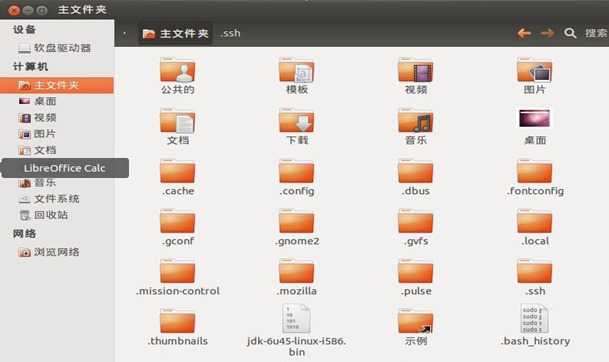The image size is (609, 362).
Task: Select the .gvfs folder
Action: coord(416,227)
